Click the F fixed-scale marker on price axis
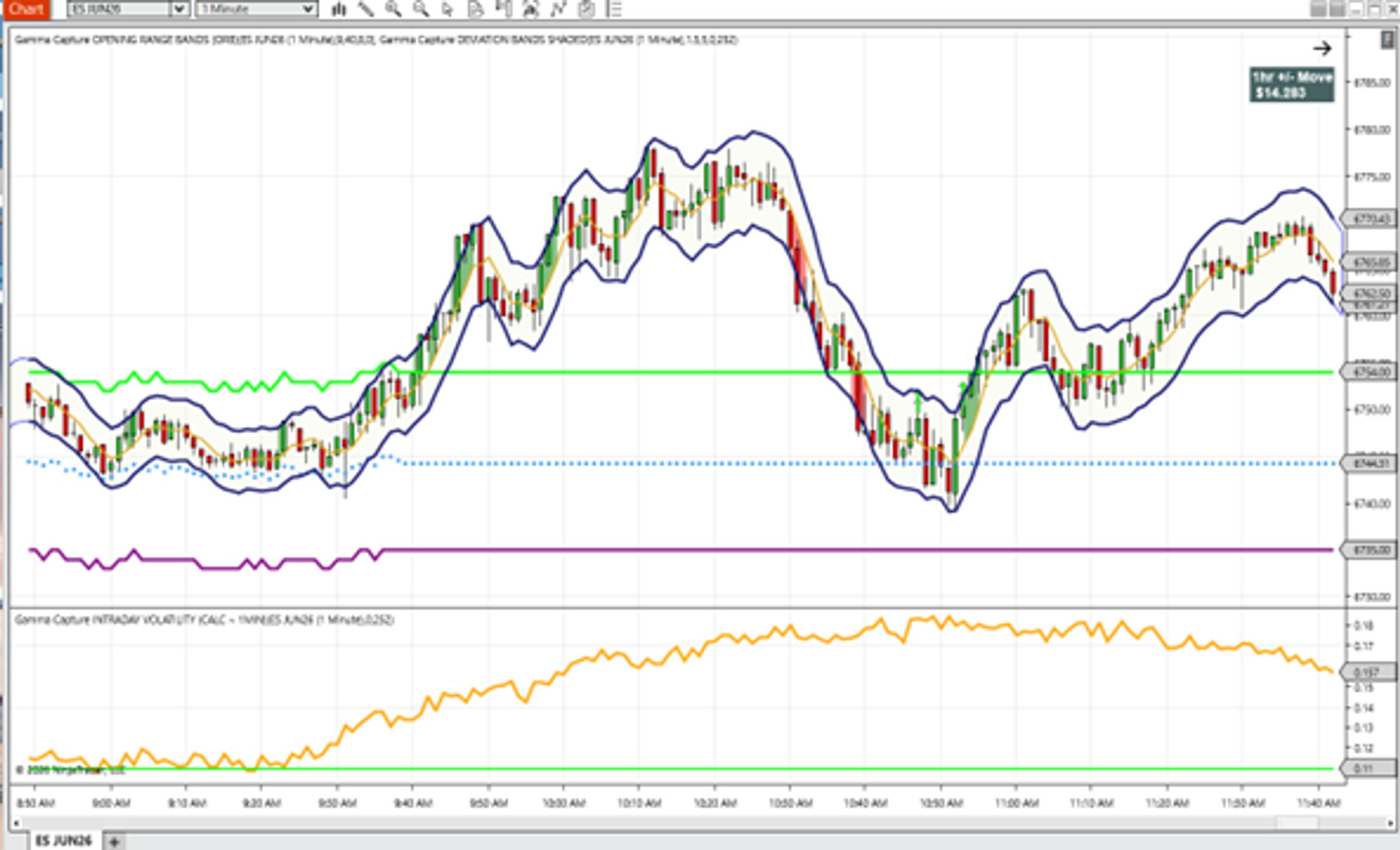The height and width of the screenshot is (850, 1400). click(1389, 40)
